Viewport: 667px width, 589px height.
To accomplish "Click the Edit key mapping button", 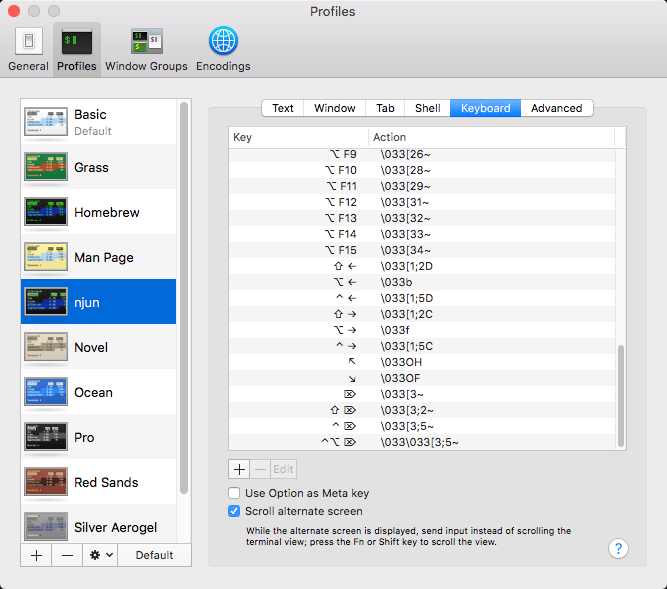I will pos(283,469).
